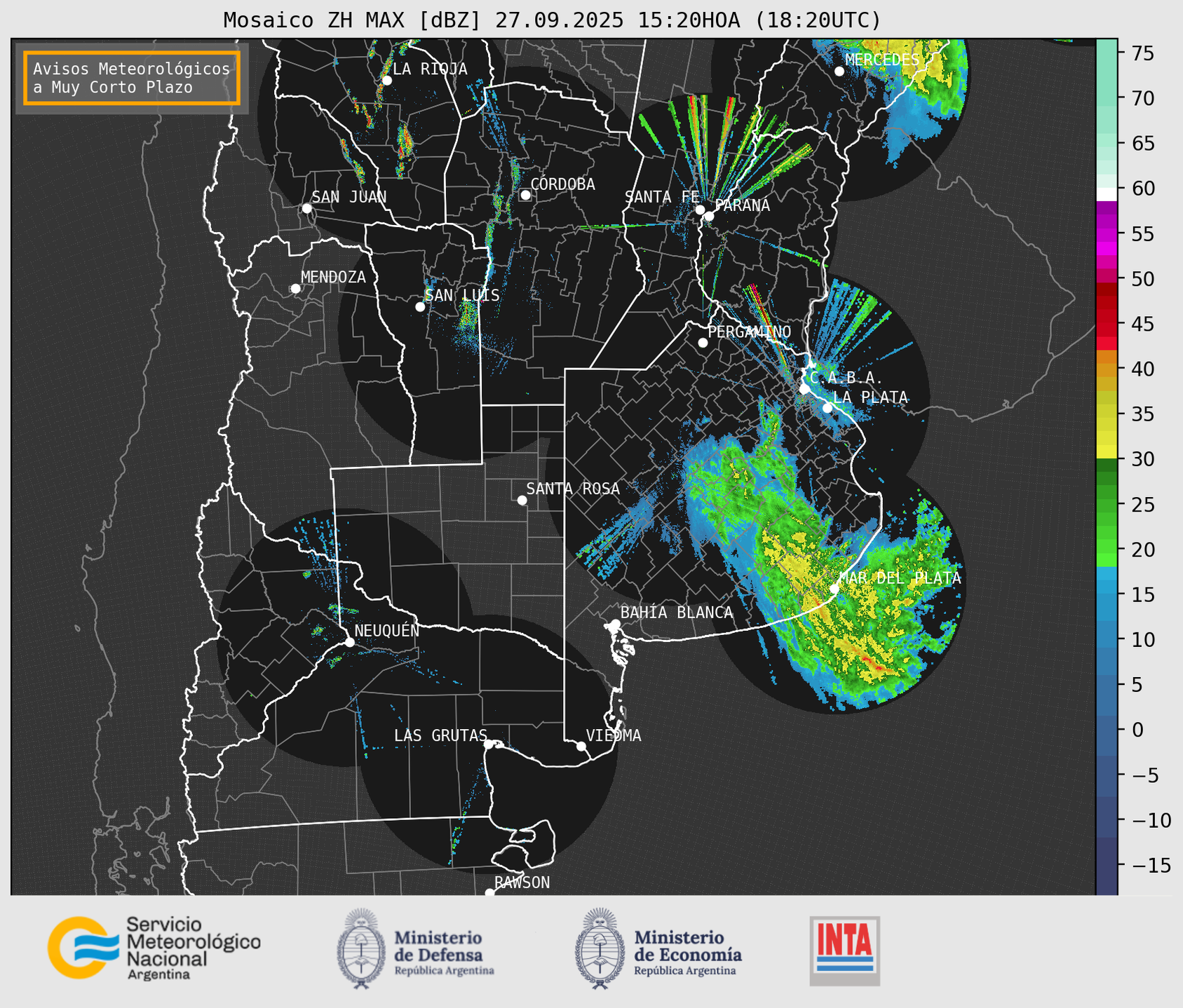This screenshot has width=1183, height=1008.
Task: Click the MAR DEL PLATA map label
Action: [x=900, y=578]
